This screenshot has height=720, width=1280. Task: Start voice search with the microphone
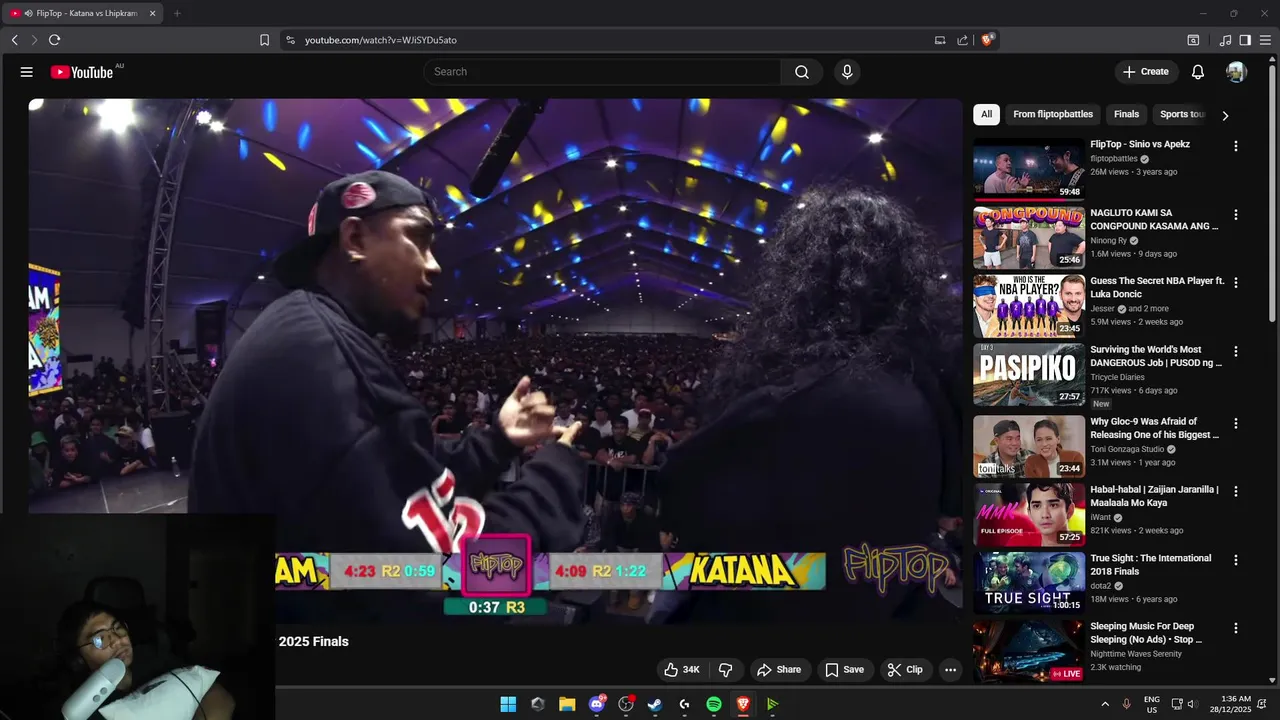[847, 72]
